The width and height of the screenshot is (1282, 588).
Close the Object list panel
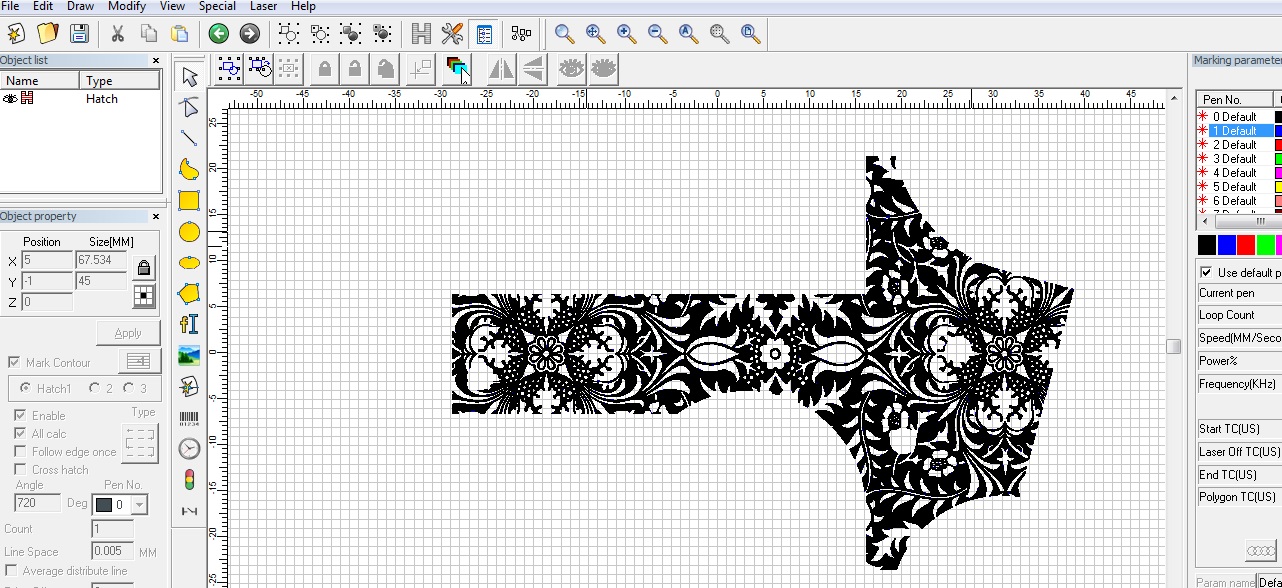(x=156, y=61)
